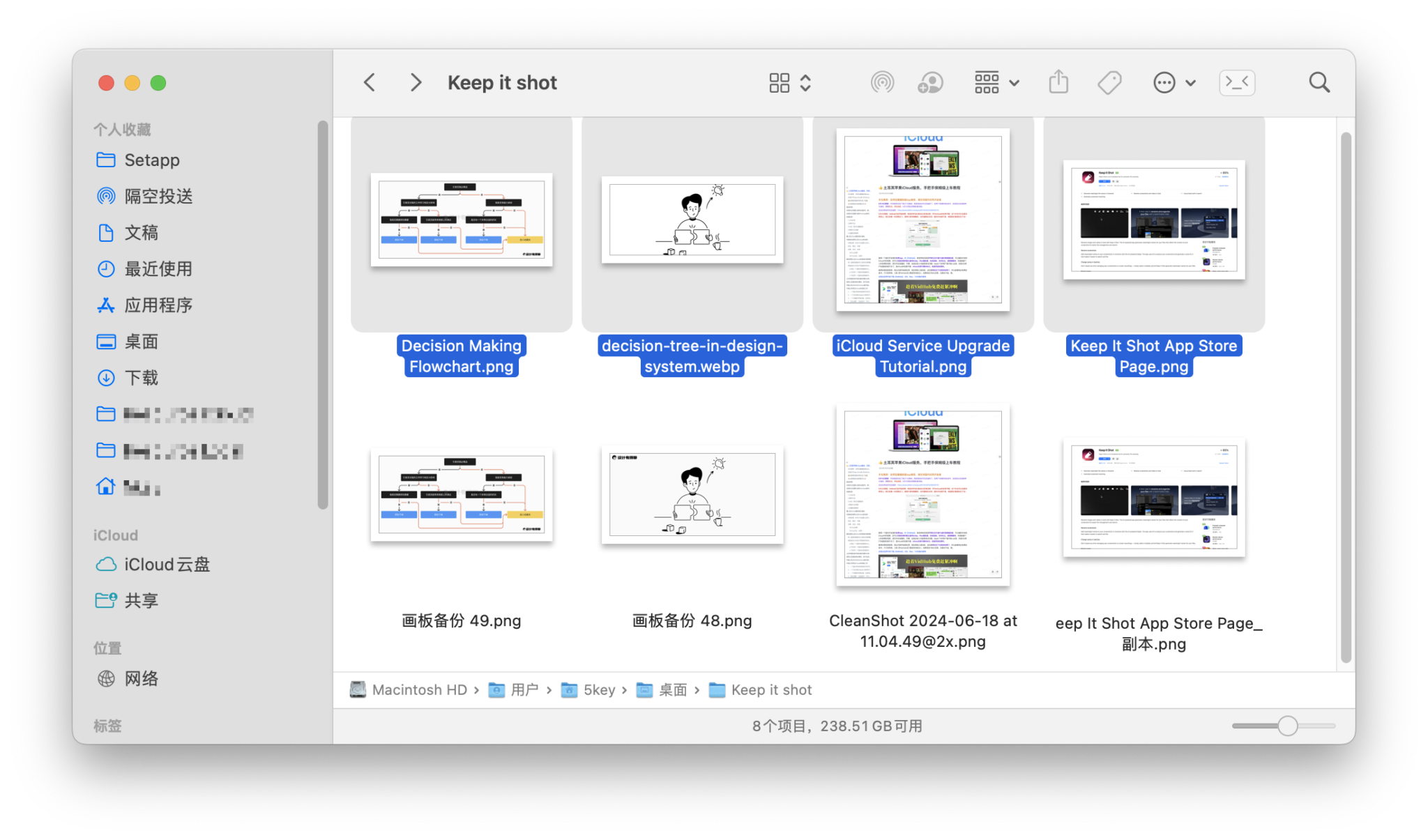Viewport: 1428px width, 840px height.
Task: Select 画板备份 49.png thumbnail
Action: pos(461,495)
